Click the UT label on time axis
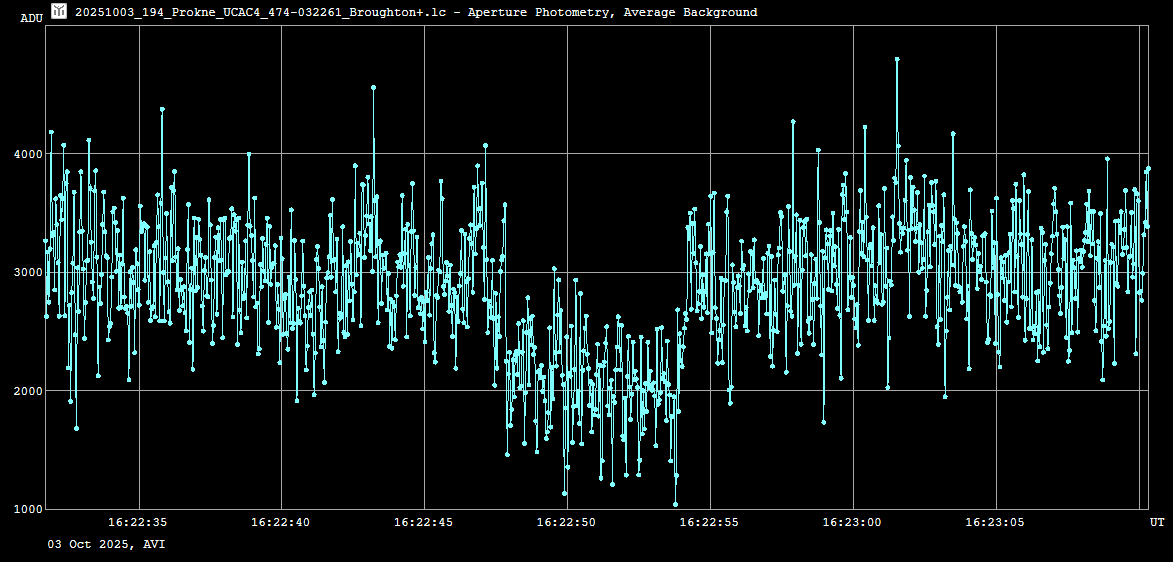 pos(1156,522)
